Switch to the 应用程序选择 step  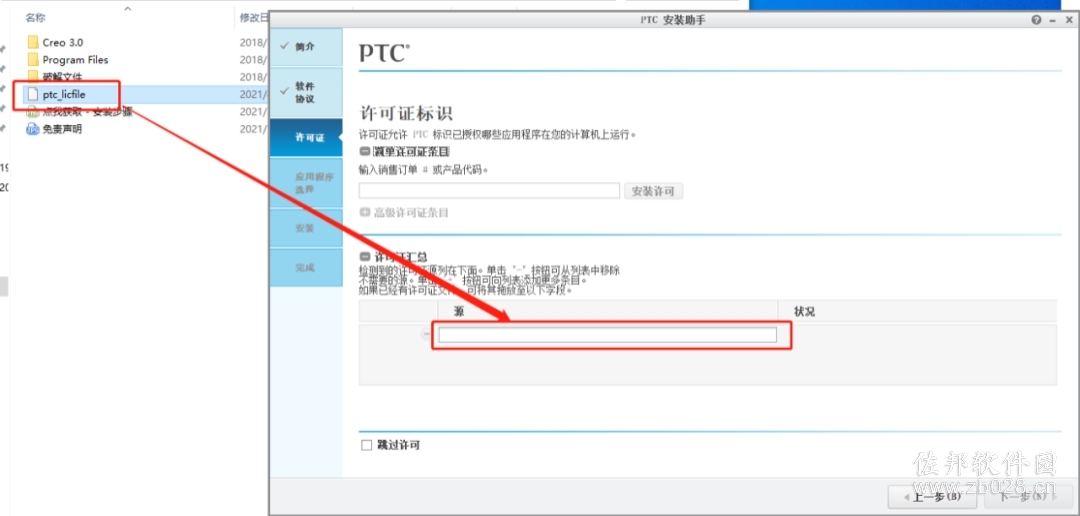pyautogui.click(x=306, y=183)
